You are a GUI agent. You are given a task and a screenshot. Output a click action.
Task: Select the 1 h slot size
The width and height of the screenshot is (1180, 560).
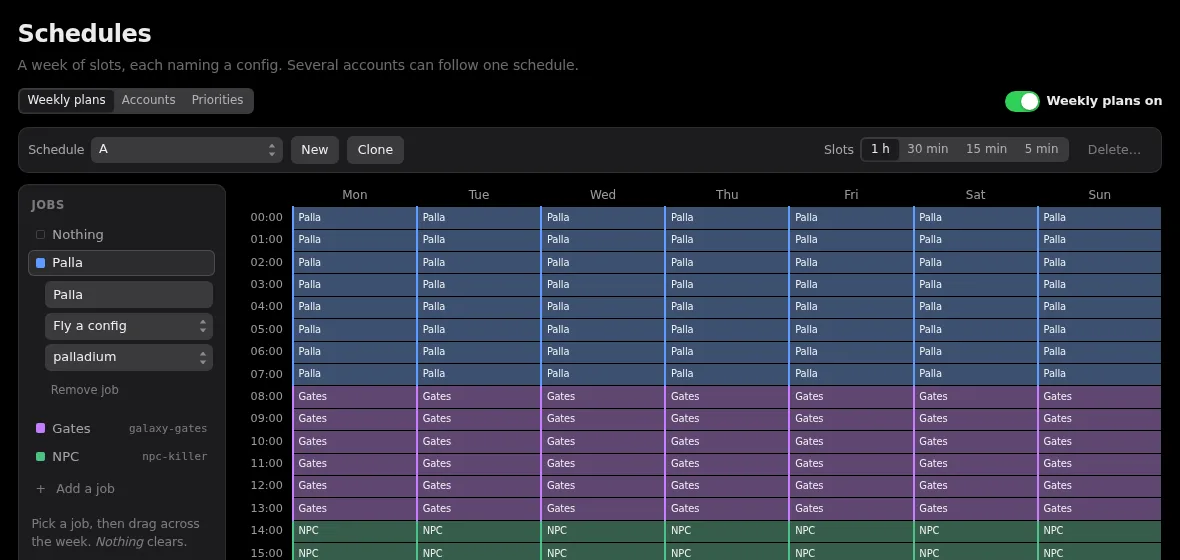[x=880, y=149]
